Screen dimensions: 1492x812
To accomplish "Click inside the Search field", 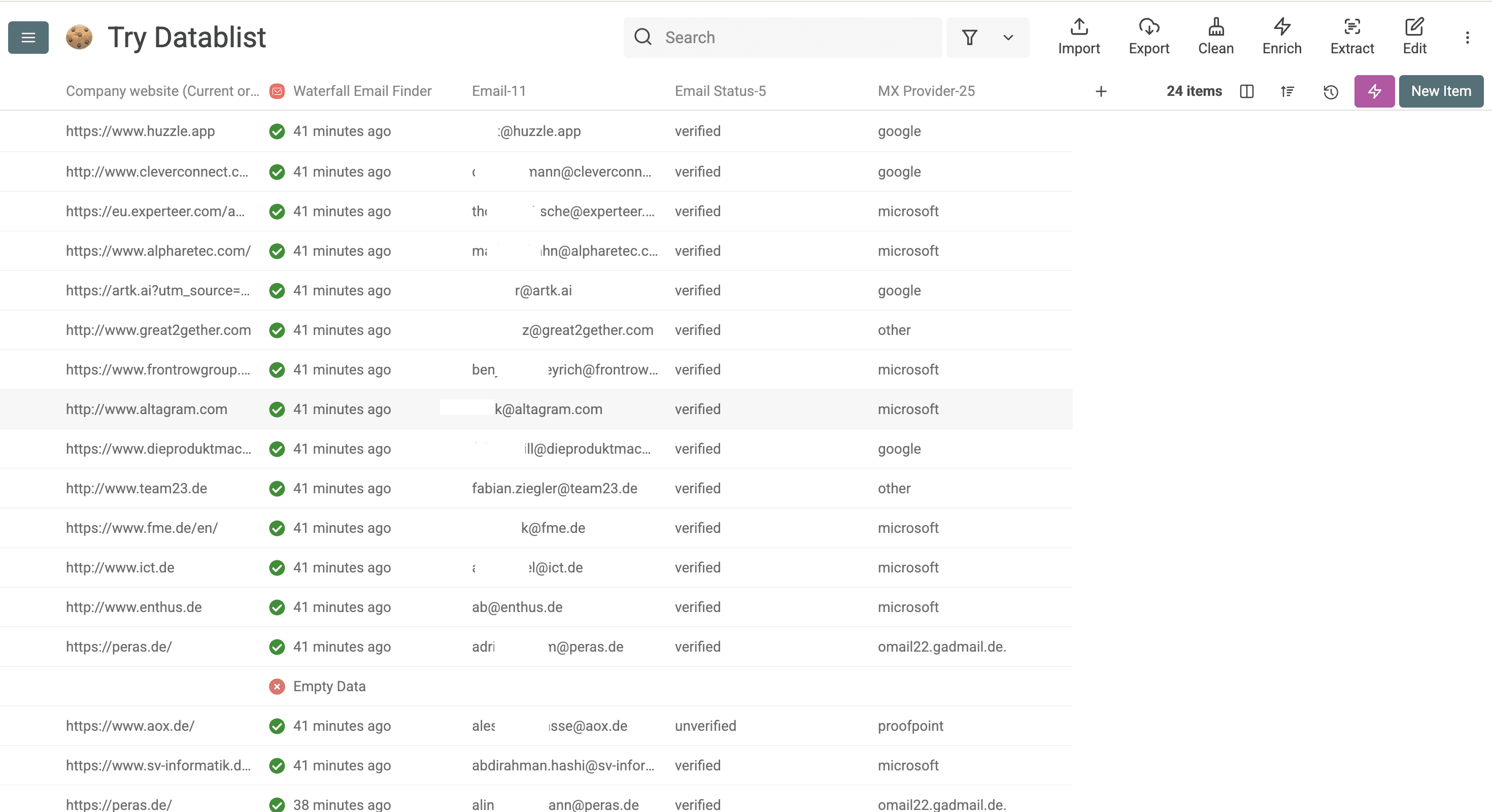I will click(782, 37).
